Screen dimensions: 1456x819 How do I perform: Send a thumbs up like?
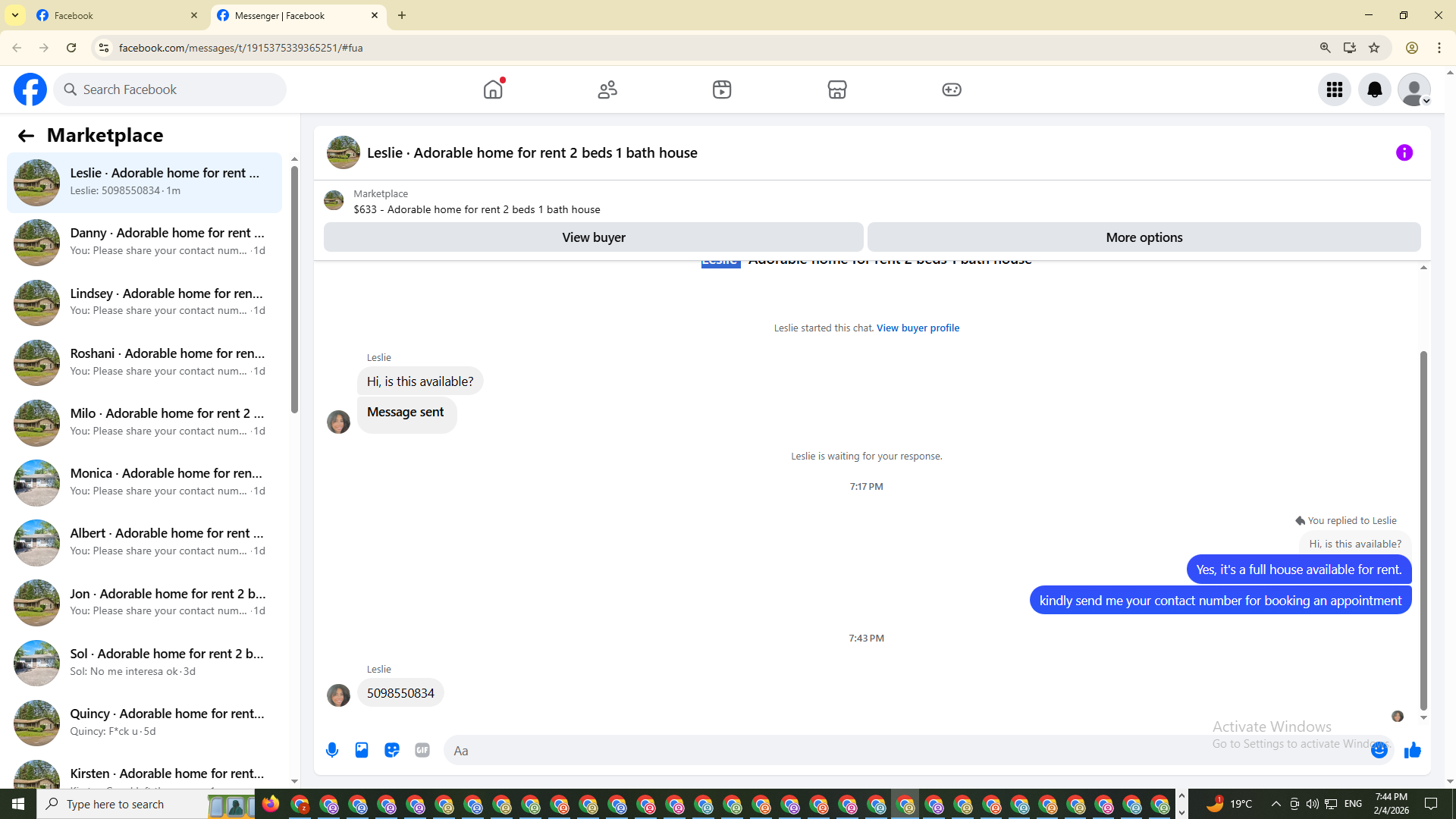pyautogui.click(x=1412, y=750)
